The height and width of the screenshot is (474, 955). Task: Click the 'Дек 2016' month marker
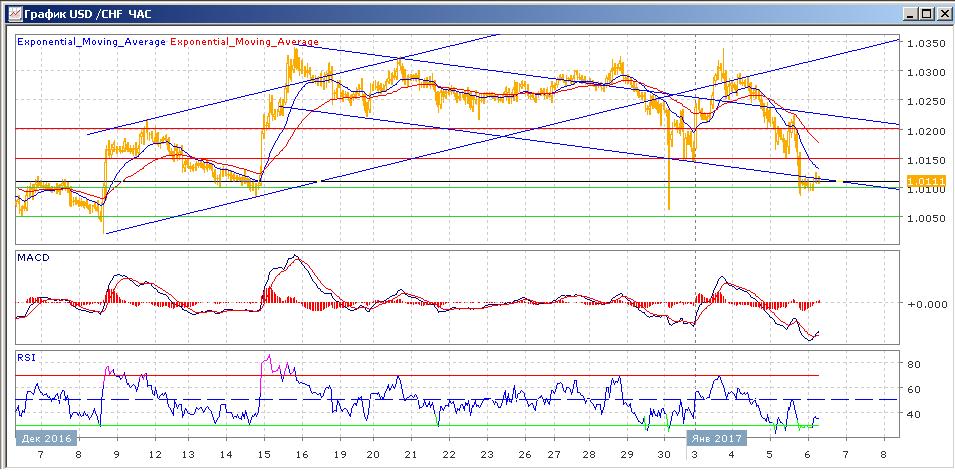pos(47,439)
